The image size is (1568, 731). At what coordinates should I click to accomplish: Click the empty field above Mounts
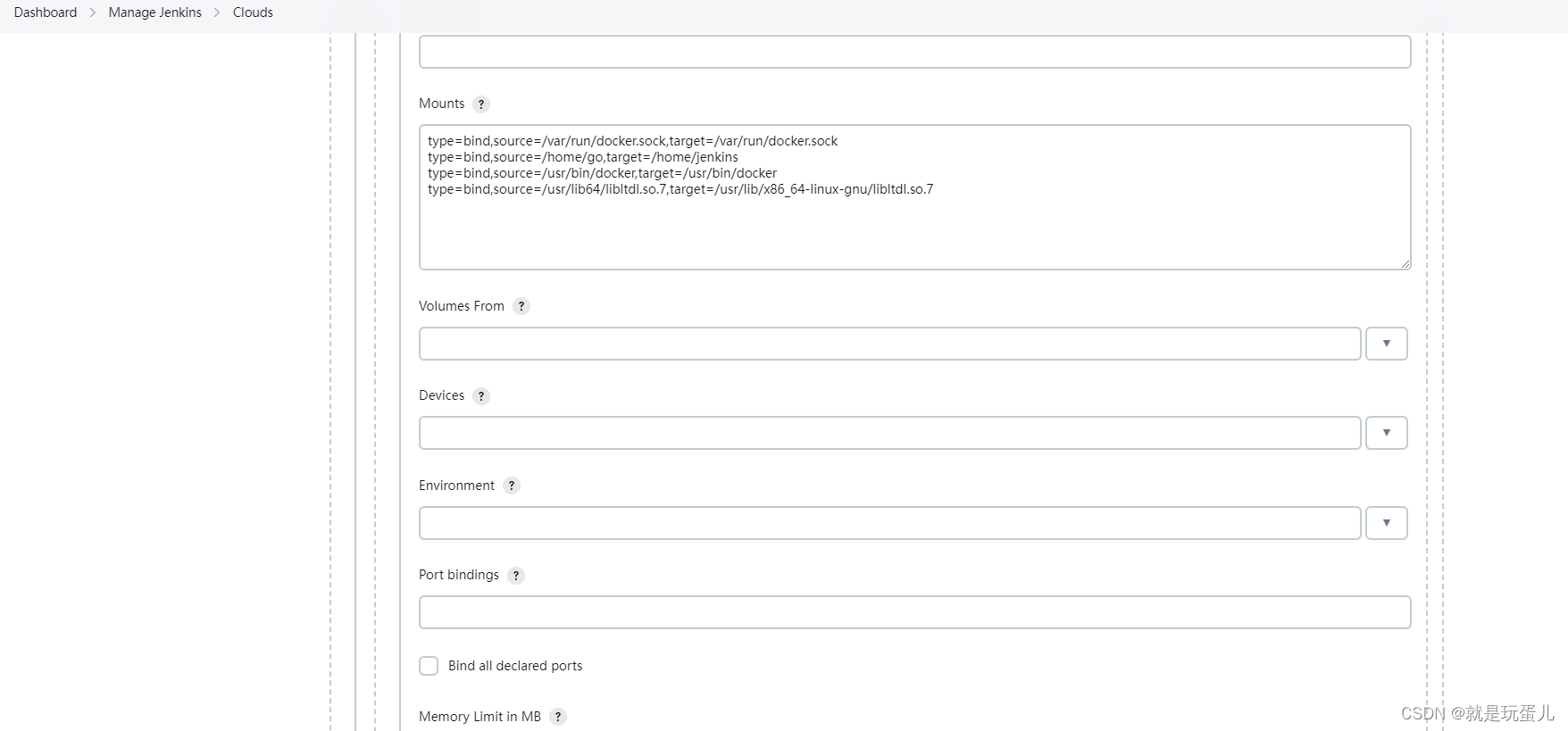tap(914, 52)
